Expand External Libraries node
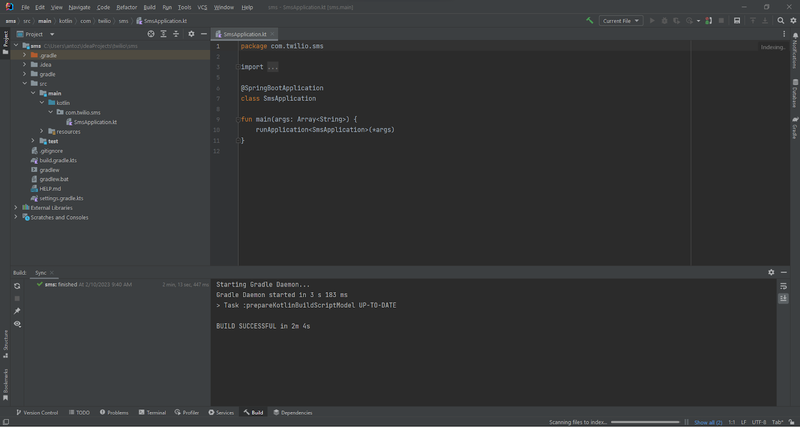This screenshot has width=800, height=427. (x=17, y=208)
